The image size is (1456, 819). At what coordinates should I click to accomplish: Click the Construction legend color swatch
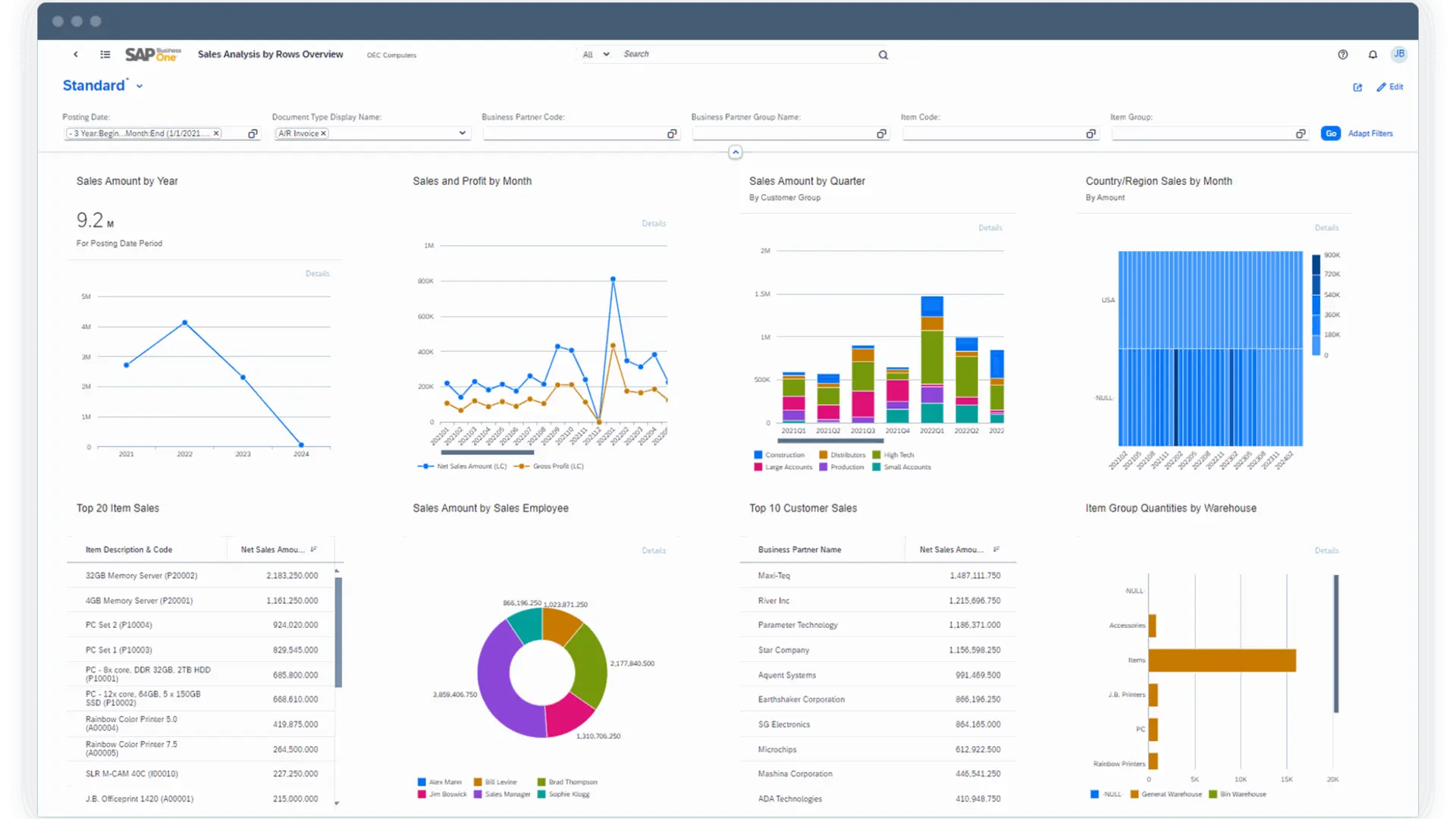(758, 455)
